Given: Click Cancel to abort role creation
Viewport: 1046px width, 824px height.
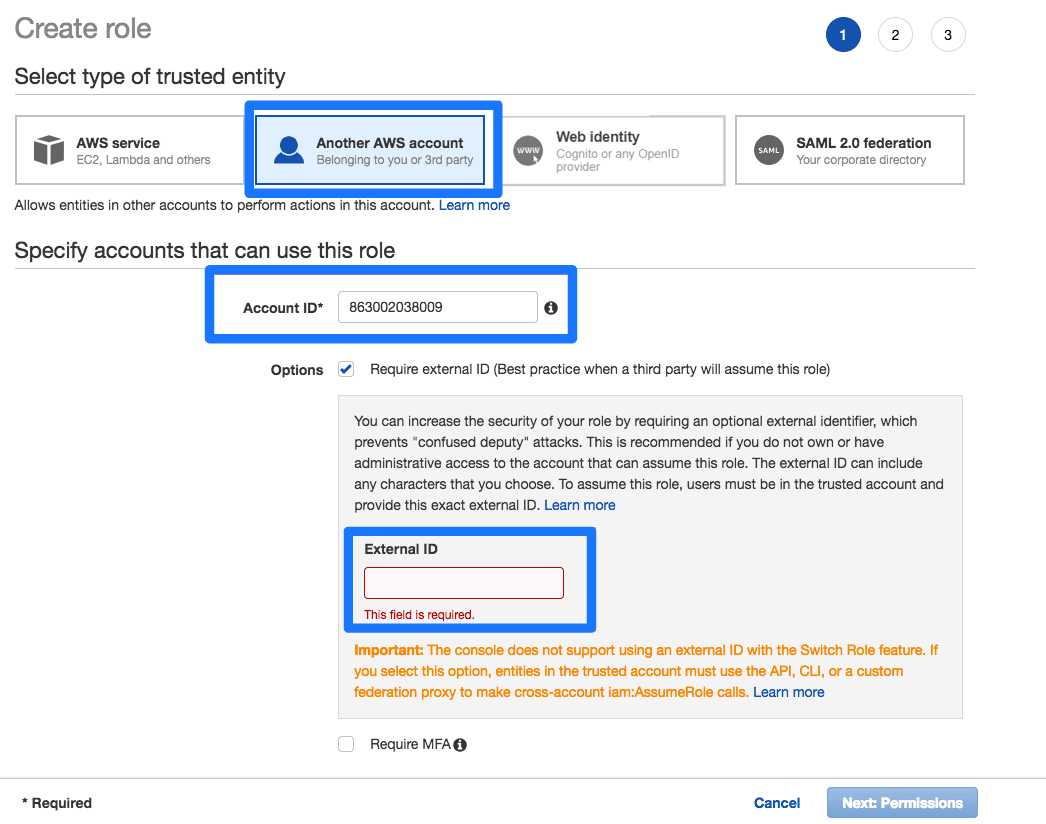Looking at the screenshot, I should click(776, 803).
